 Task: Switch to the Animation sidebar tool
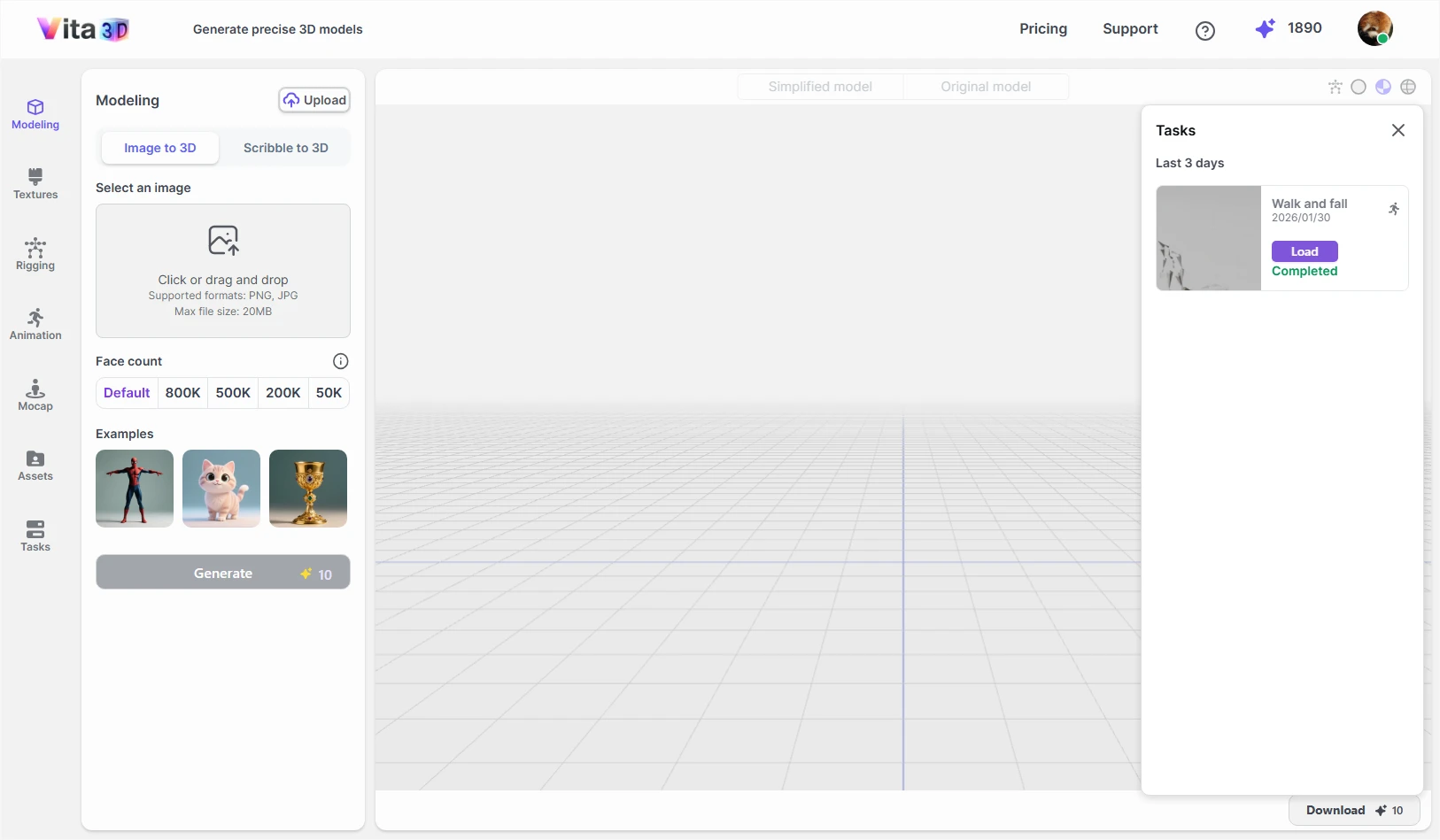35,326
